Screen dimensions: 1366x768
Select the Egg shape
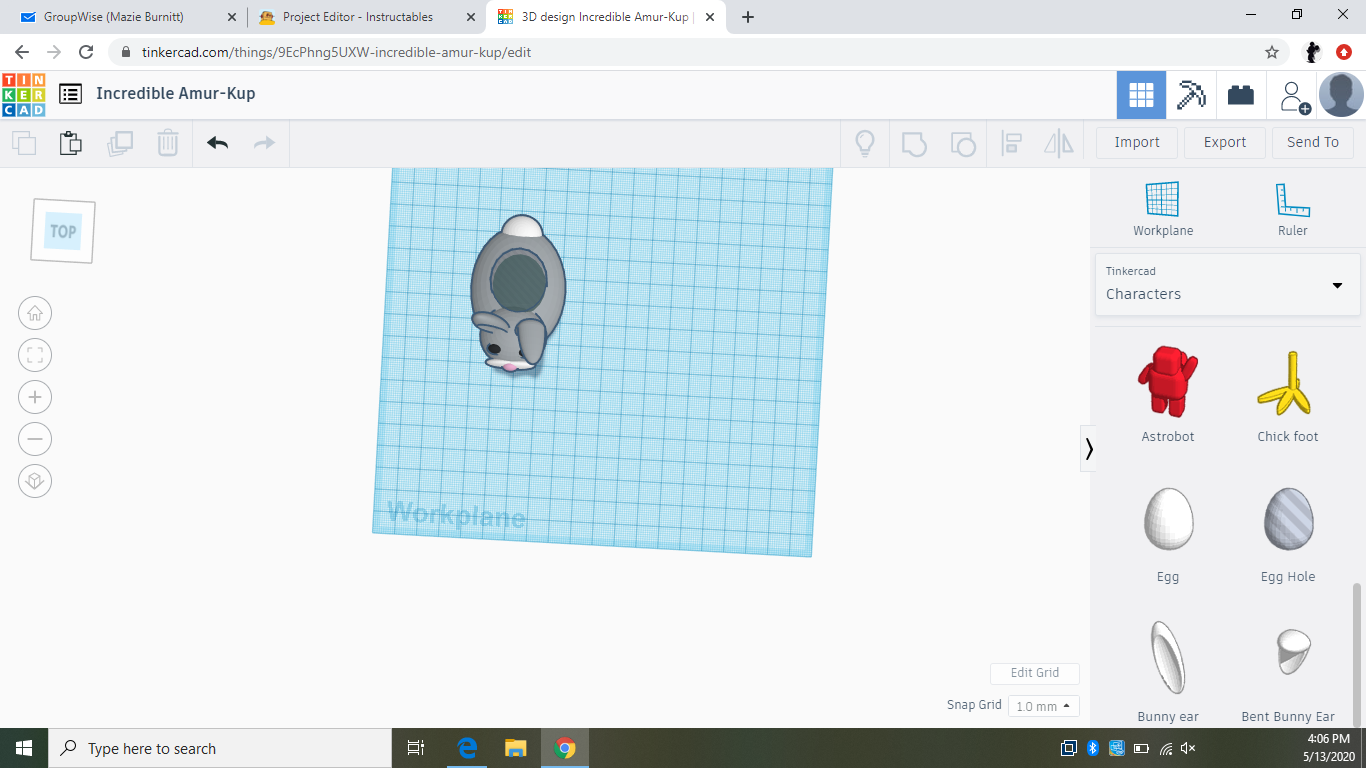1168,534
